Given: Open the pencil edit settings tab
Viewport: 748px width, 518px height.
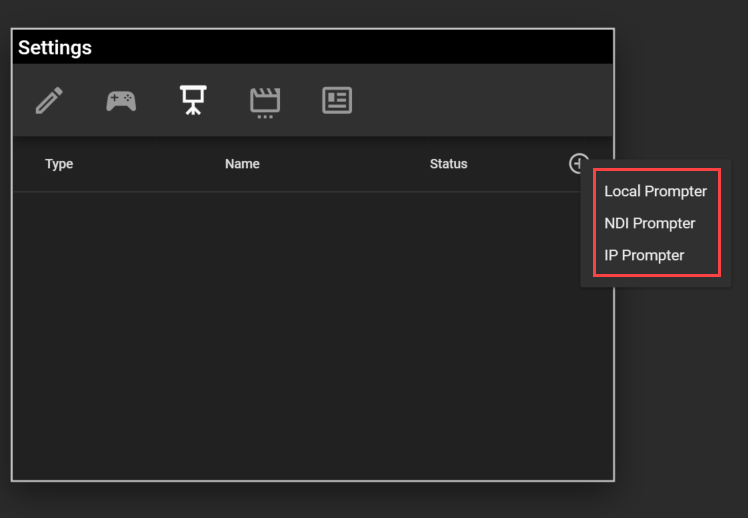Looking at the screenshot, I should [49, 100].
